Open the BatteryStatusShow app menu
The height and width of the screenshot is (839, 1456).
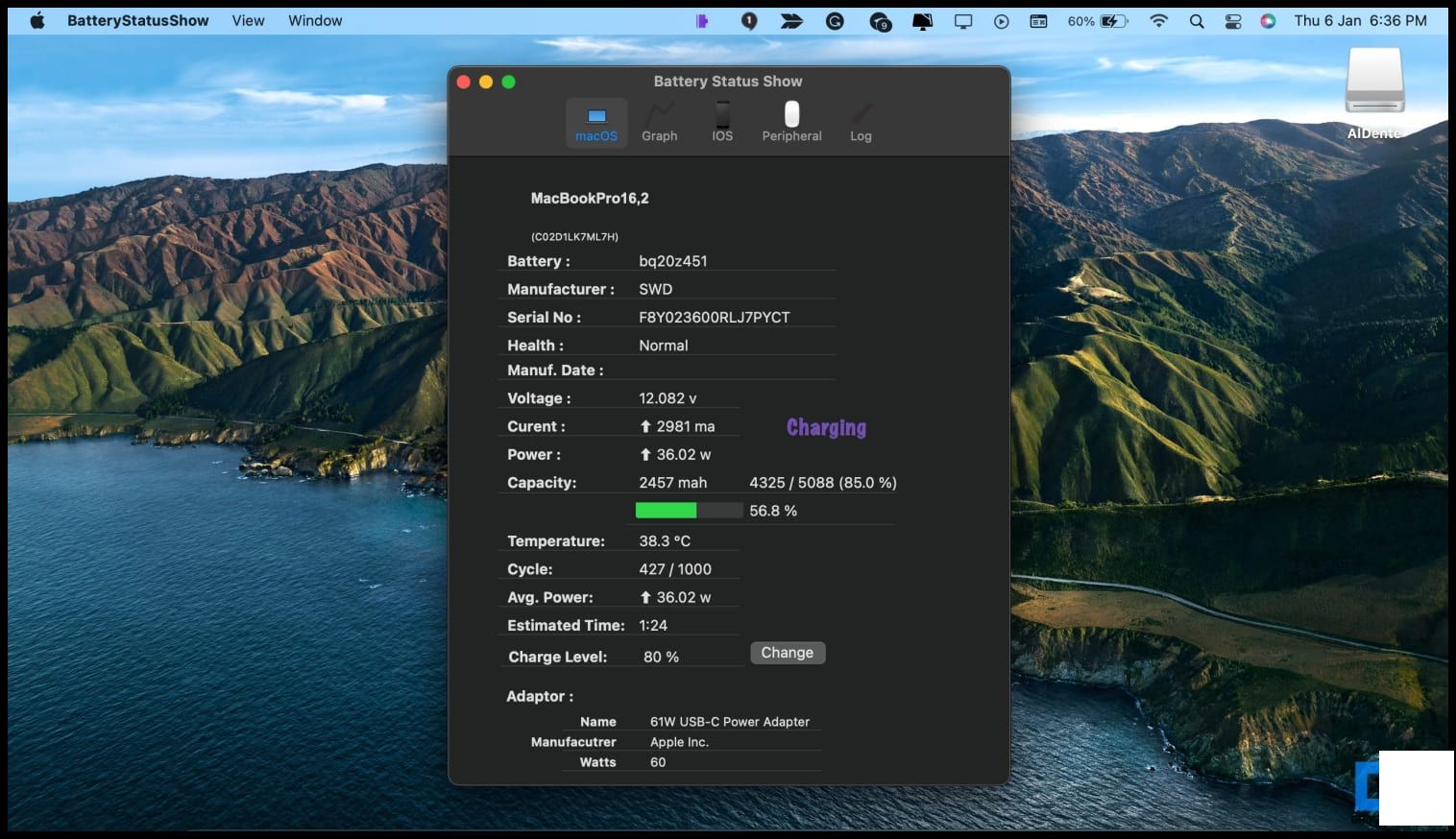[x=137, y=20]
